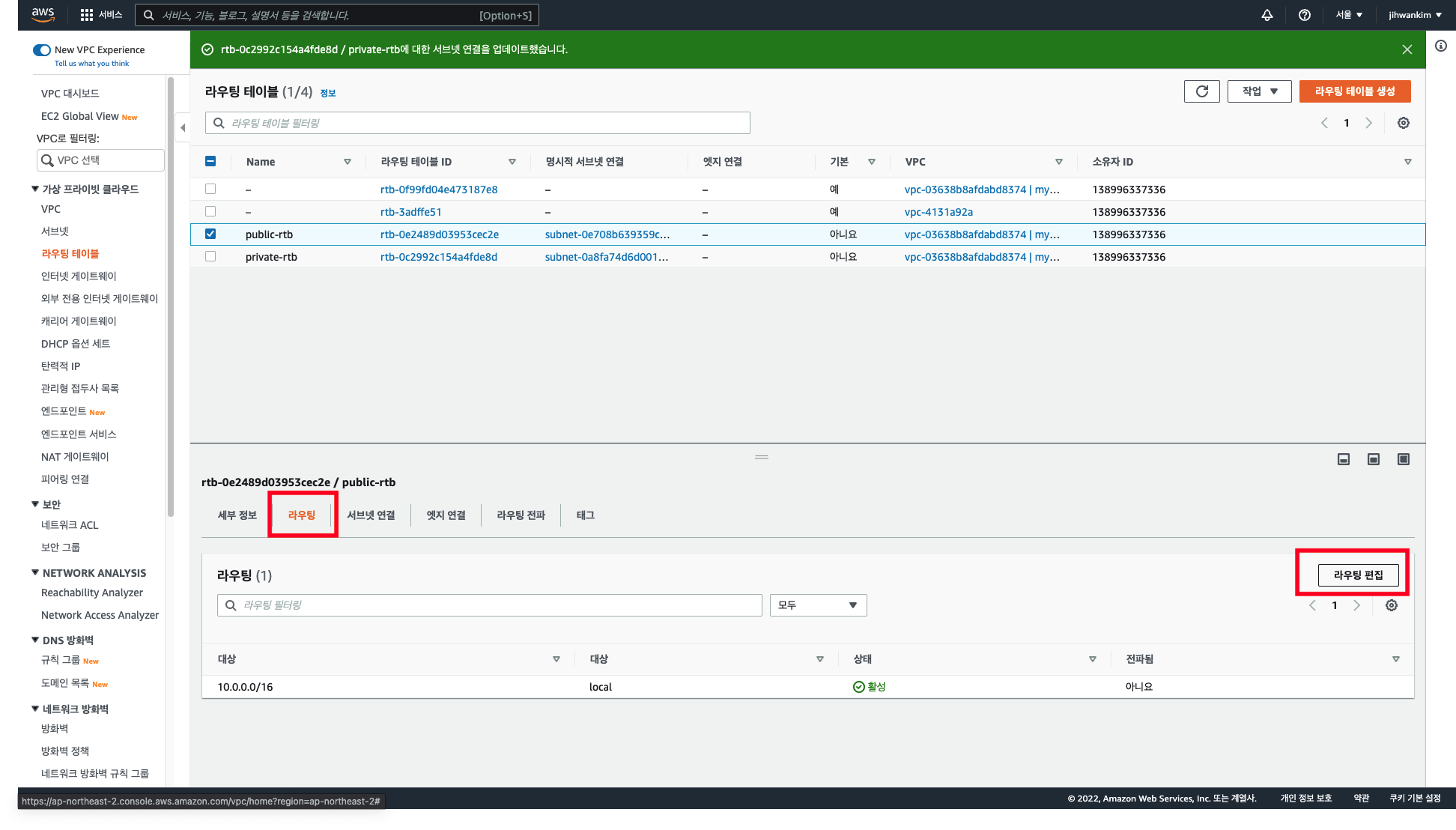Switch to the 라우팅 전파 tab
Image resolution: width=1456 pixels, height=830 pixels.
coord(521,515)
